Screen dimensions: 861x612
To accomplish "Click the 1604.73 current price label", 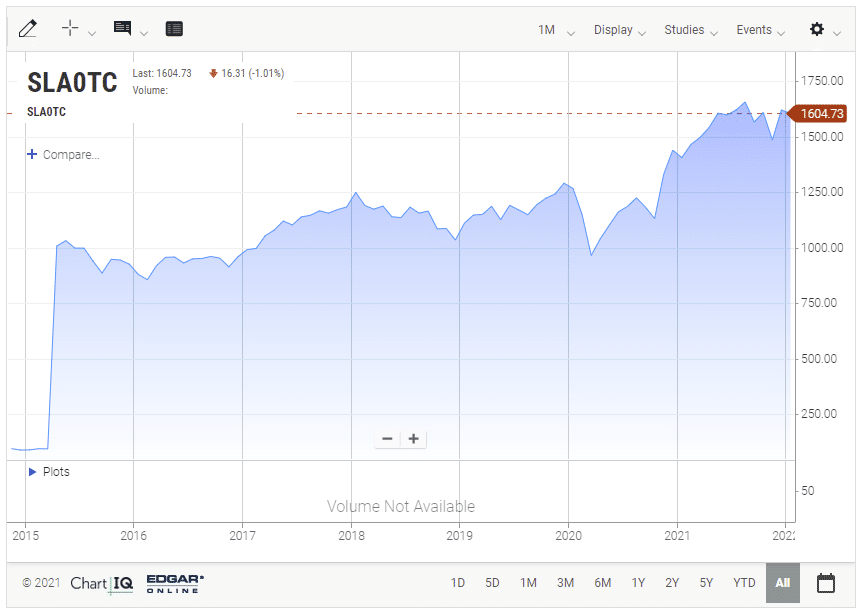I will tap(822, 114).
